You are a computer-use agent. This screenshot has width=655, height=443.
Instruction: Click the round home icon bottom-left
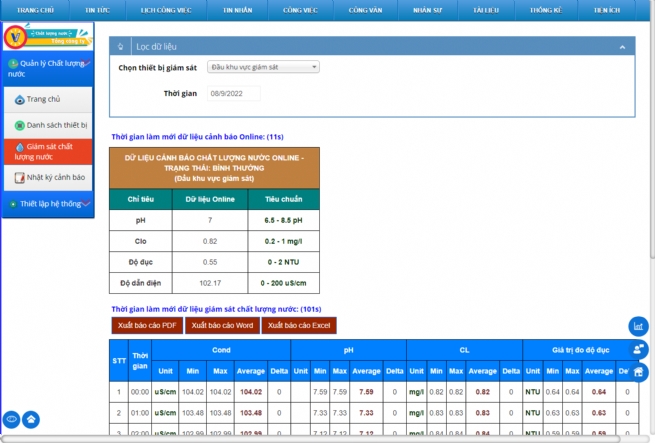coord(31,419)
